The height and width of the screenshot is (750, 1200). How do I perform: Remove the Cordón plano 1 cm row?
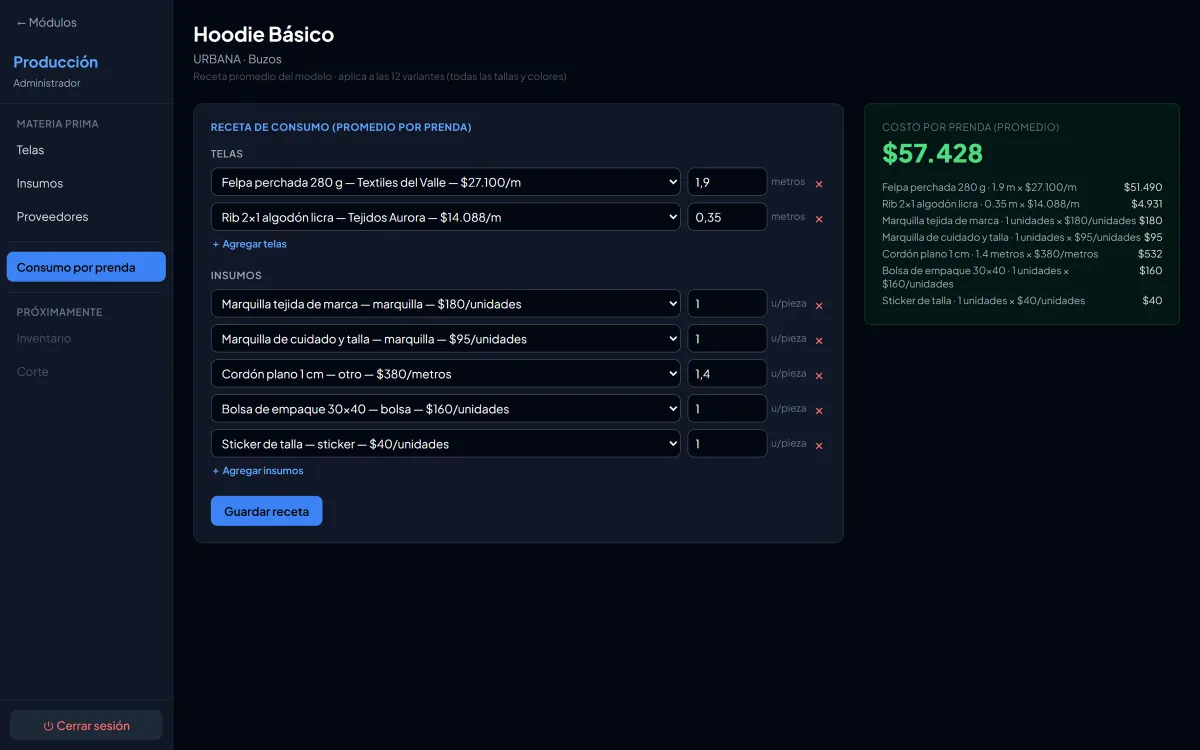[x=819, y=376]
